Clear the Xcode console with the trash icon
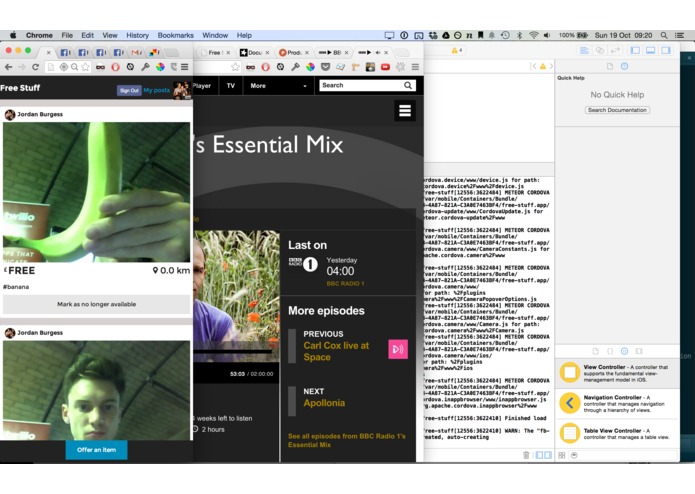This screenshot has width=695, height=494. click(526, 455)
